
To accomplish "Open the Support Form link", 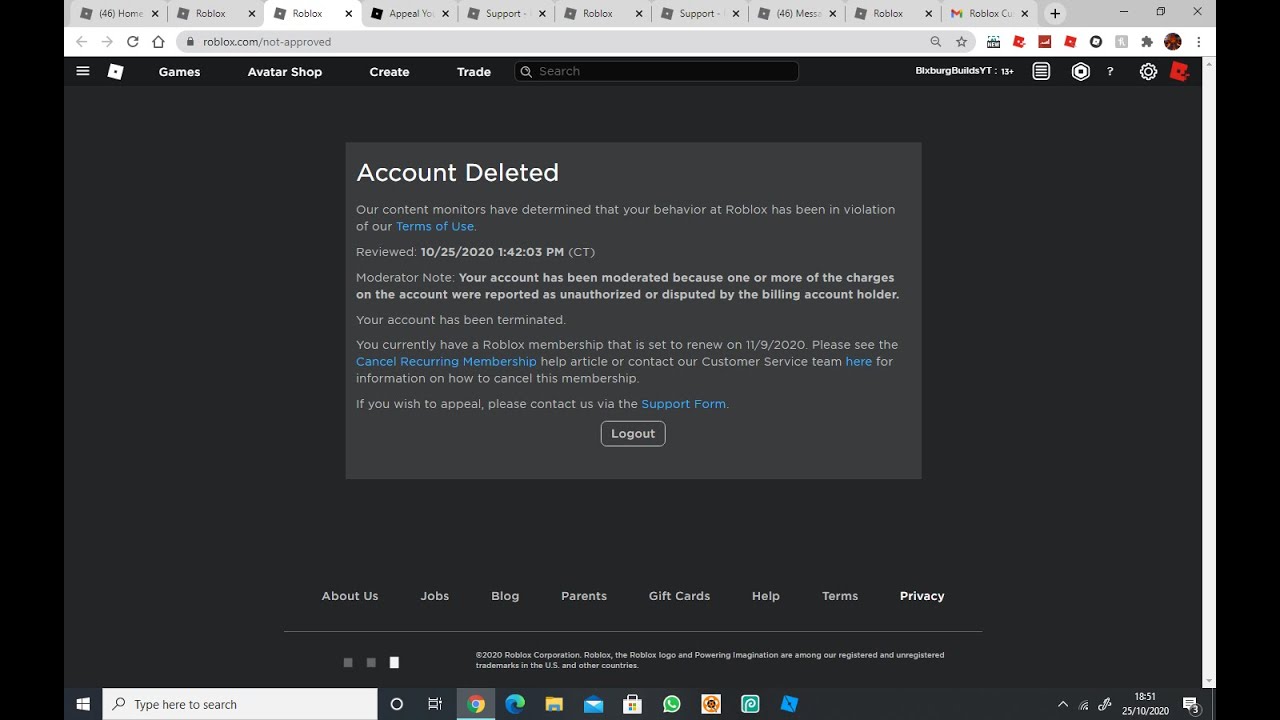I will coord(684,404).
